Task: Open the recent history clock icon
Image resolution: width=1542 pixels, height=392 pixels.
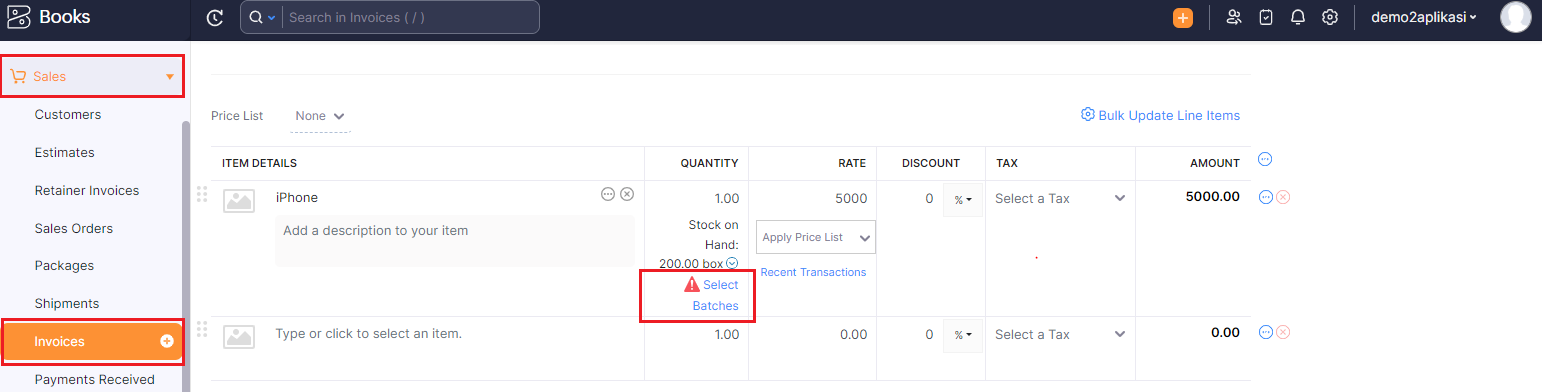Action: (214, 17)
